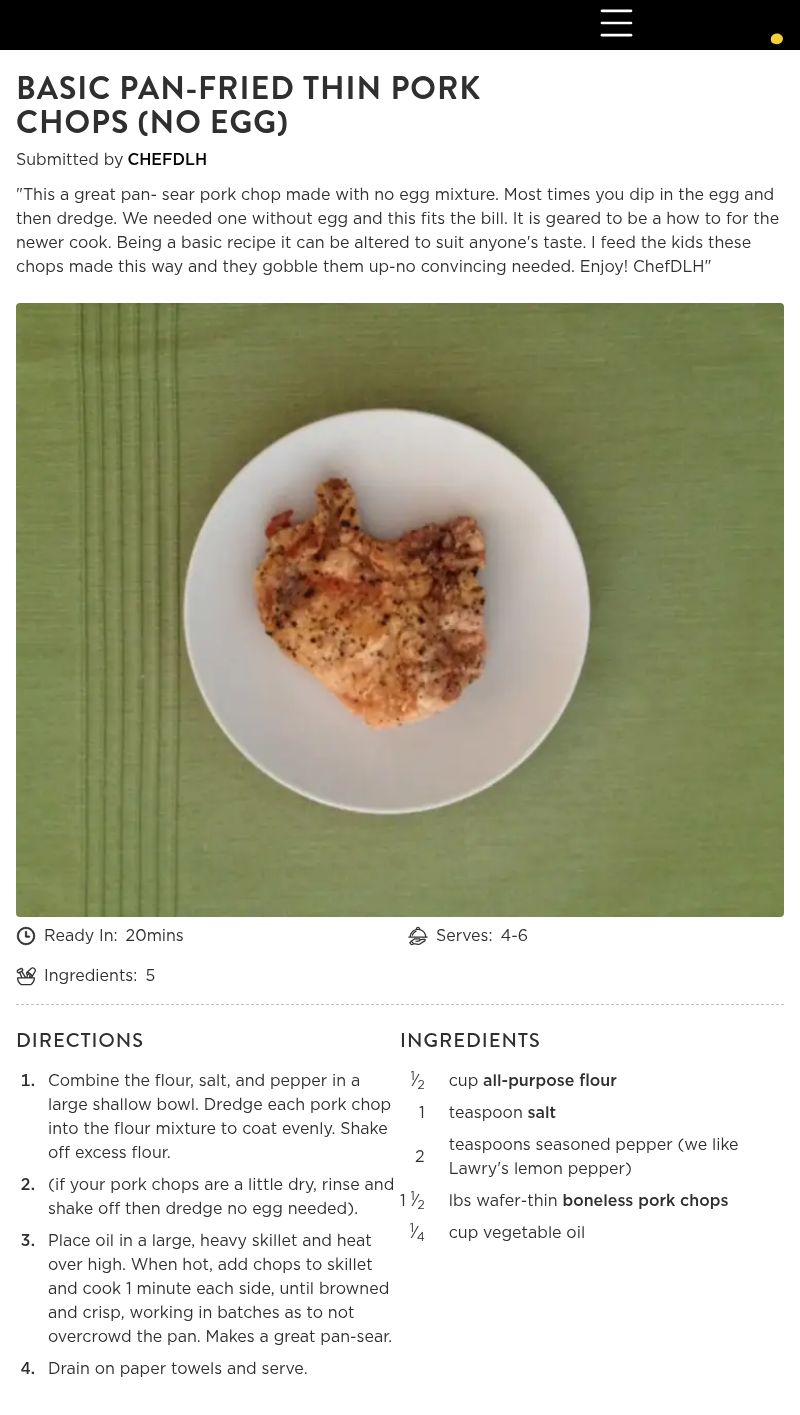Open the all-purpose flour ingredient link
This screenshot has width=800, height=1415.
(x=549, y=1081)
